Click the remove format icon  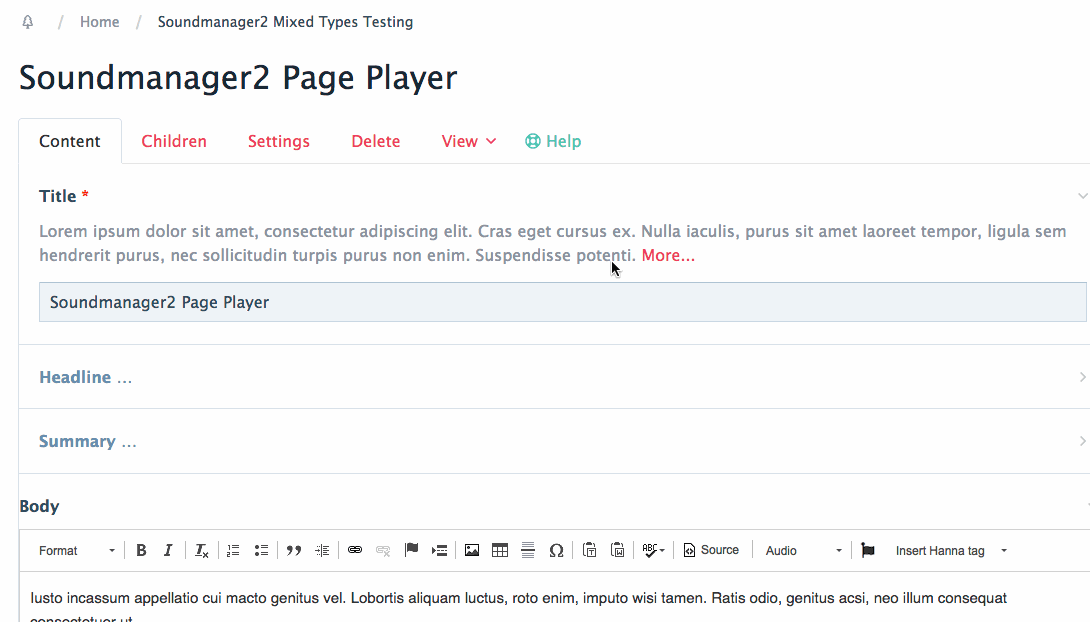[x=201, y=550]
